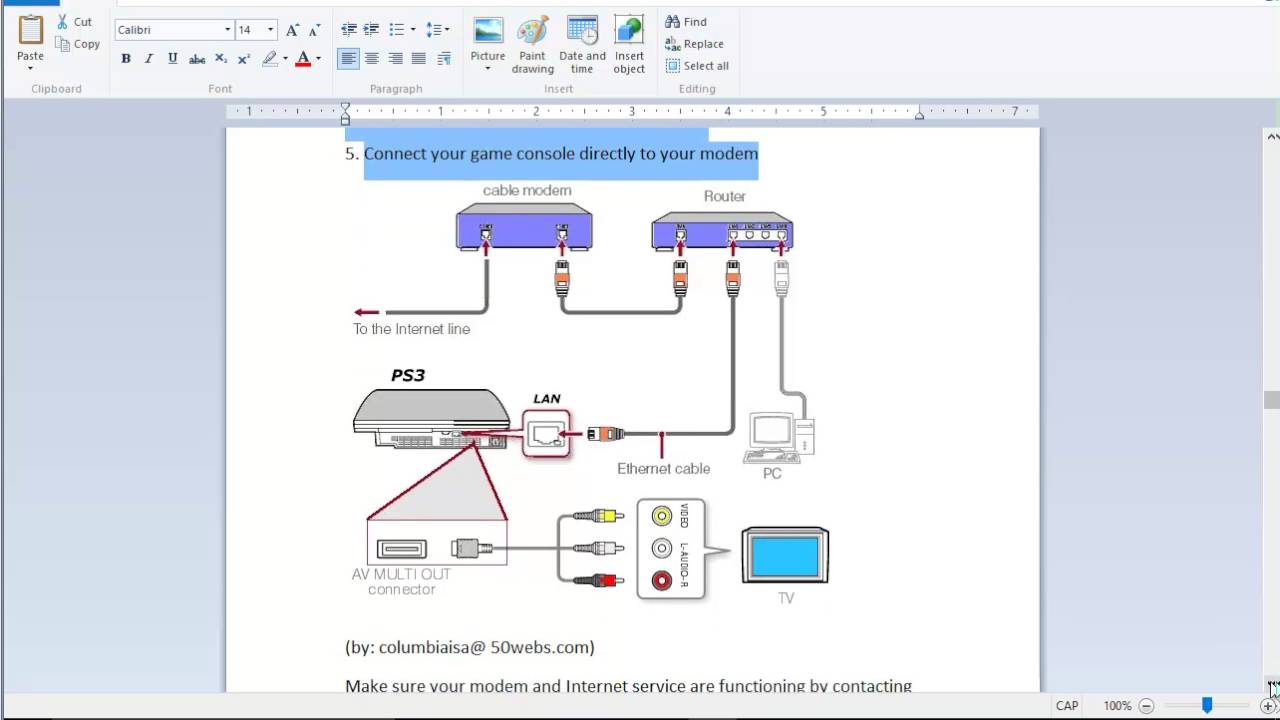1280x720 pixels.
Task: Insert Date and time
Action: pos(582,45)
